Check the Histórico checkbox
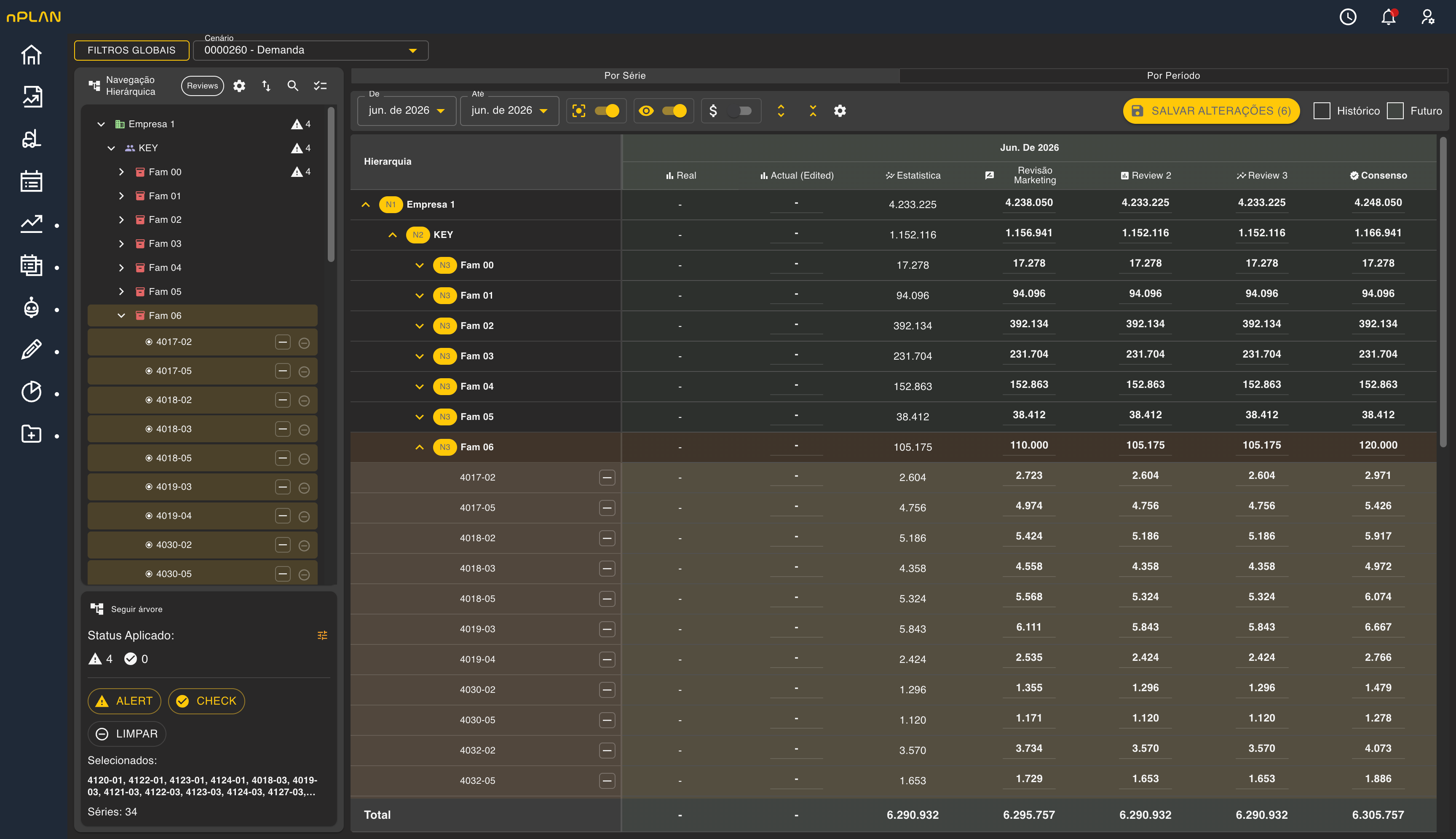1456x839 pixels. pyautogui.click(x=1321, y=111)
